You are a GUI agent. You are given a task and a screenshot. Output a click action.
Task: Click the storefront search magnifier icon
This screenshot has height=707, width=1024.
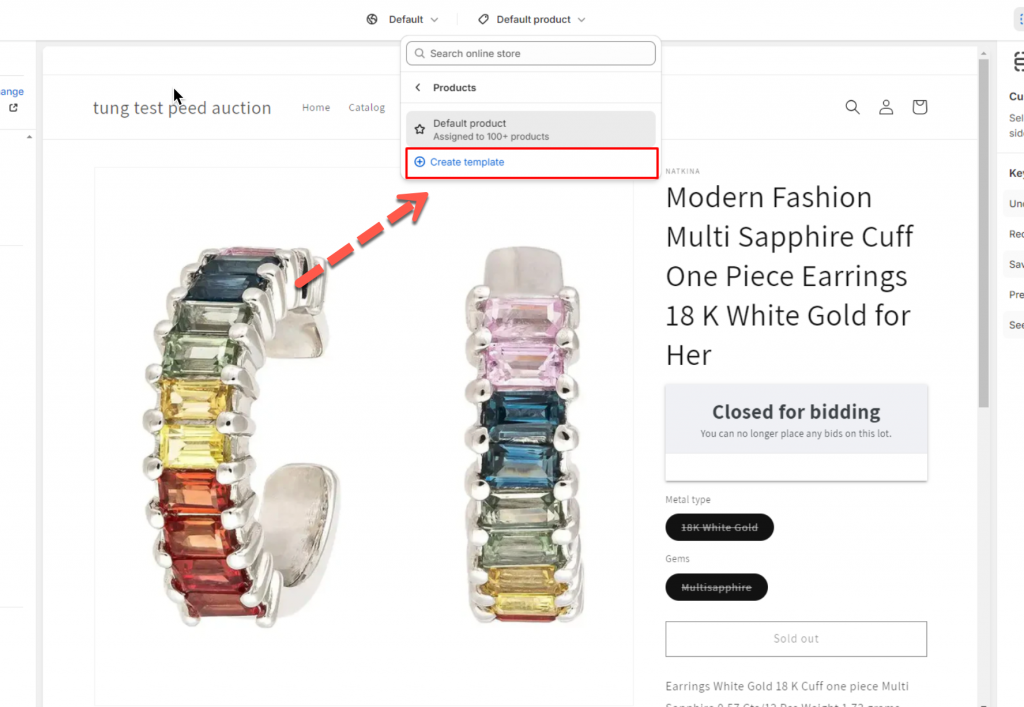[x=852, y=107]
